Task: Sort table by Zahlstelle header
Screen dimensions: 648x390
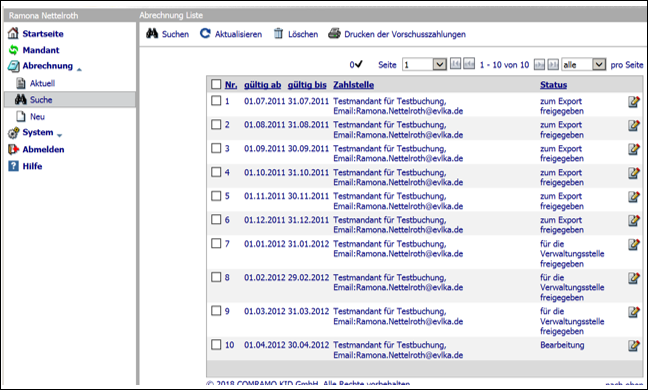Action: [x=354, y=85]
